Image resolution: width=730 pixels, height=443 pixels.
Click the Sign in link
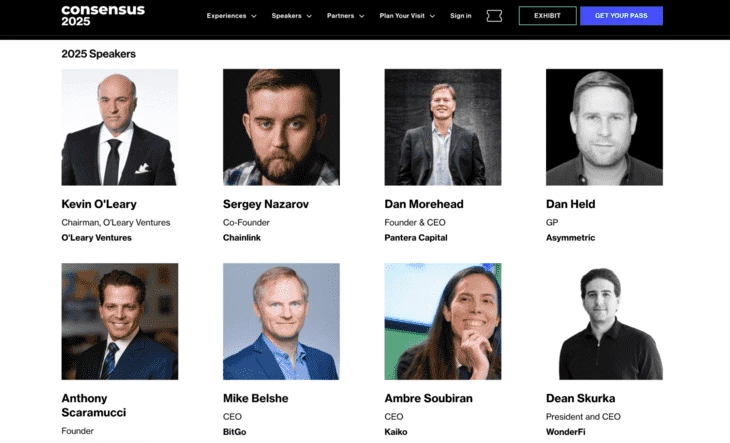point(460,16)
